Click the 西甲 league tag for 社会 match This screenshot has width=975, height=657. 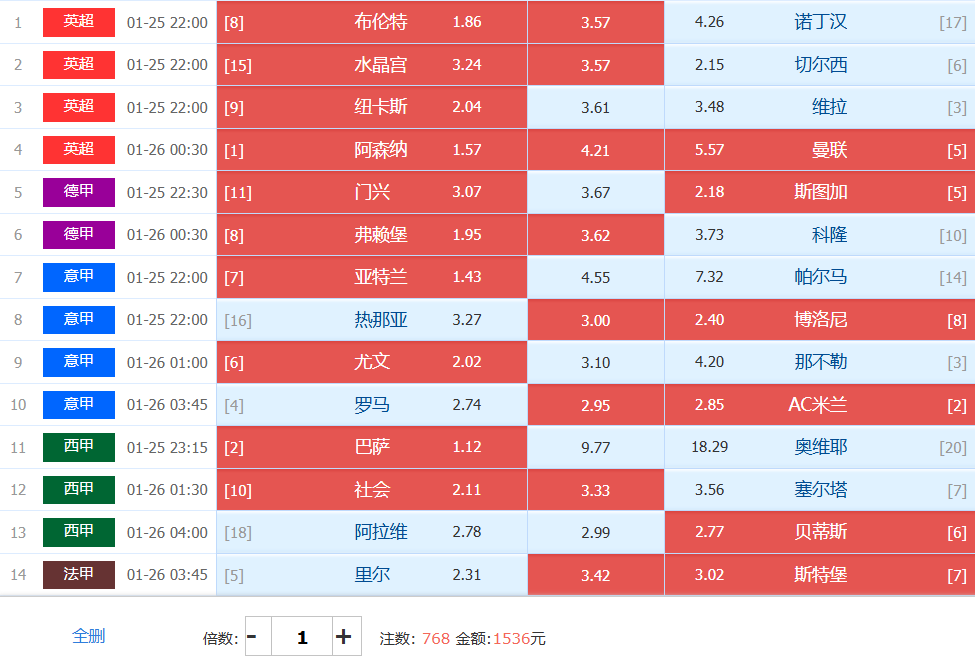tap(79, 490)
